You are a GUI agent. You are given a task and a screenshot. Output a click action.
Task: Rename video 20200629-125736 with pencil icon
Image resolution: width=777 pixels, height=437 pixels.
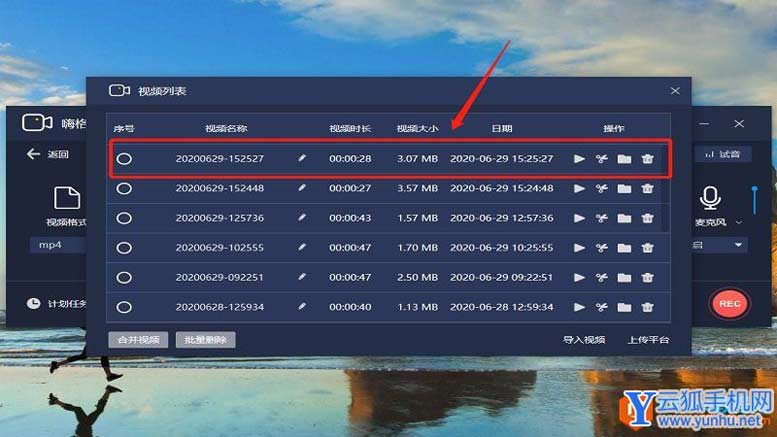(x=302, y=218)
